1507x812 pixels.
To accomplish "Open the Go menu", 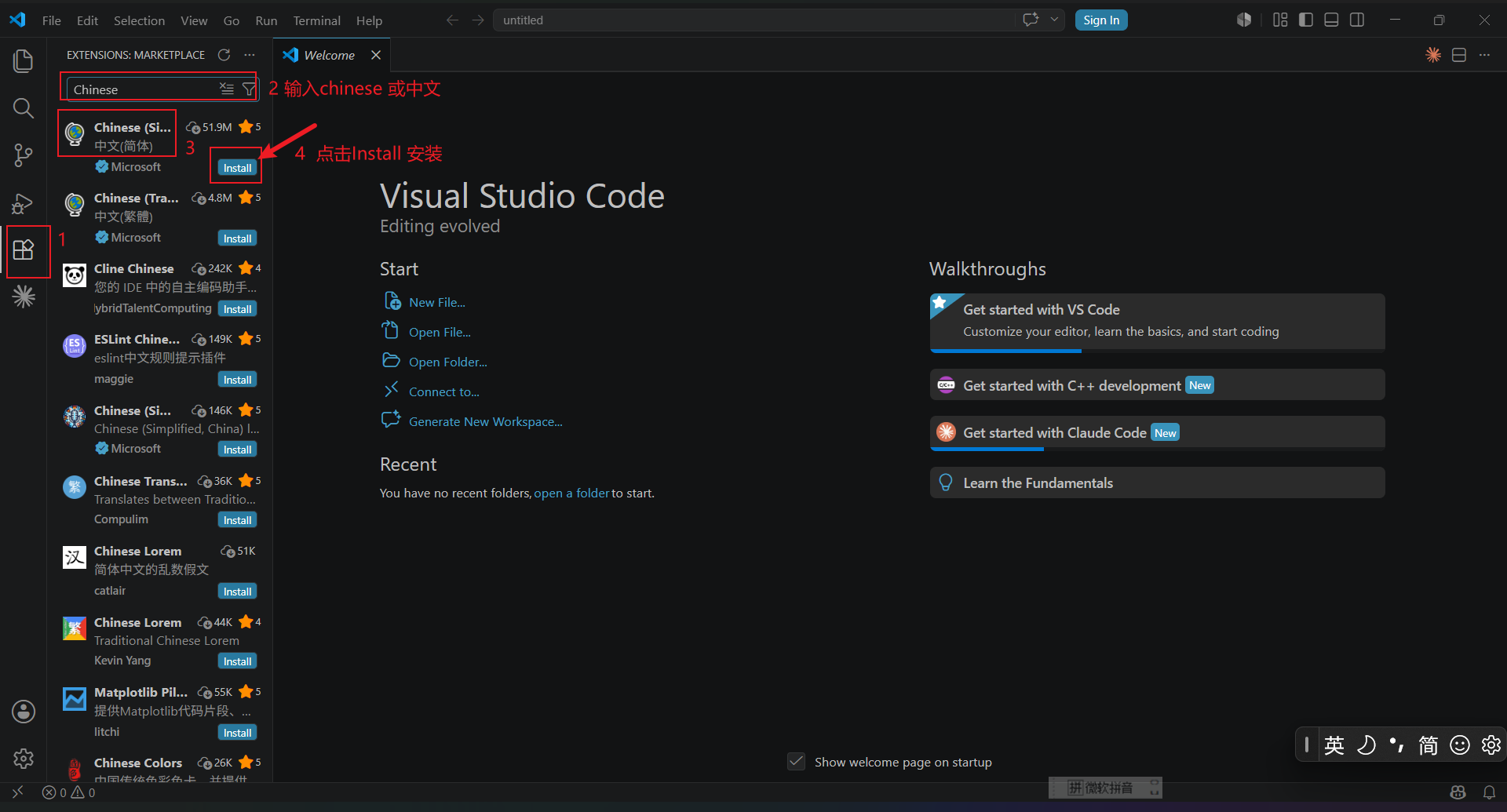I will point(232,20).
